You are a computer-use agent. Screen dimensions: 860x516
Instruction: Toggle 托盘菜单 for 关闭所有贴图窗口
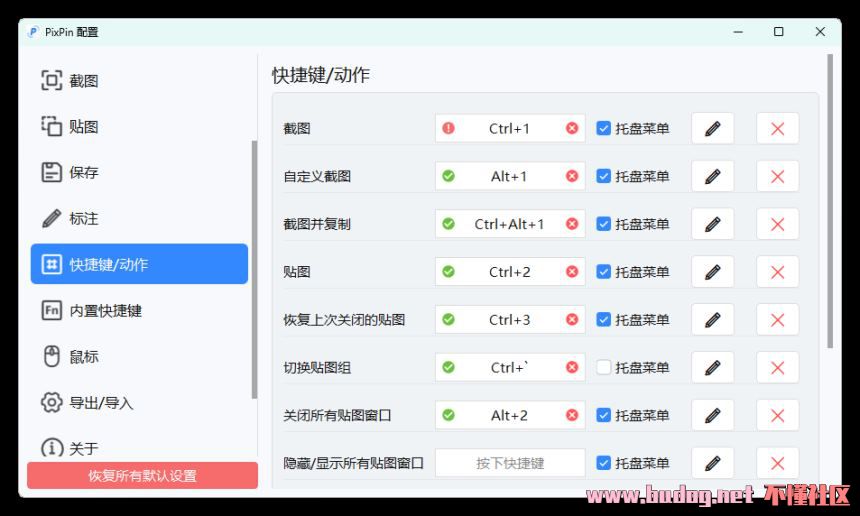[603, 415]
